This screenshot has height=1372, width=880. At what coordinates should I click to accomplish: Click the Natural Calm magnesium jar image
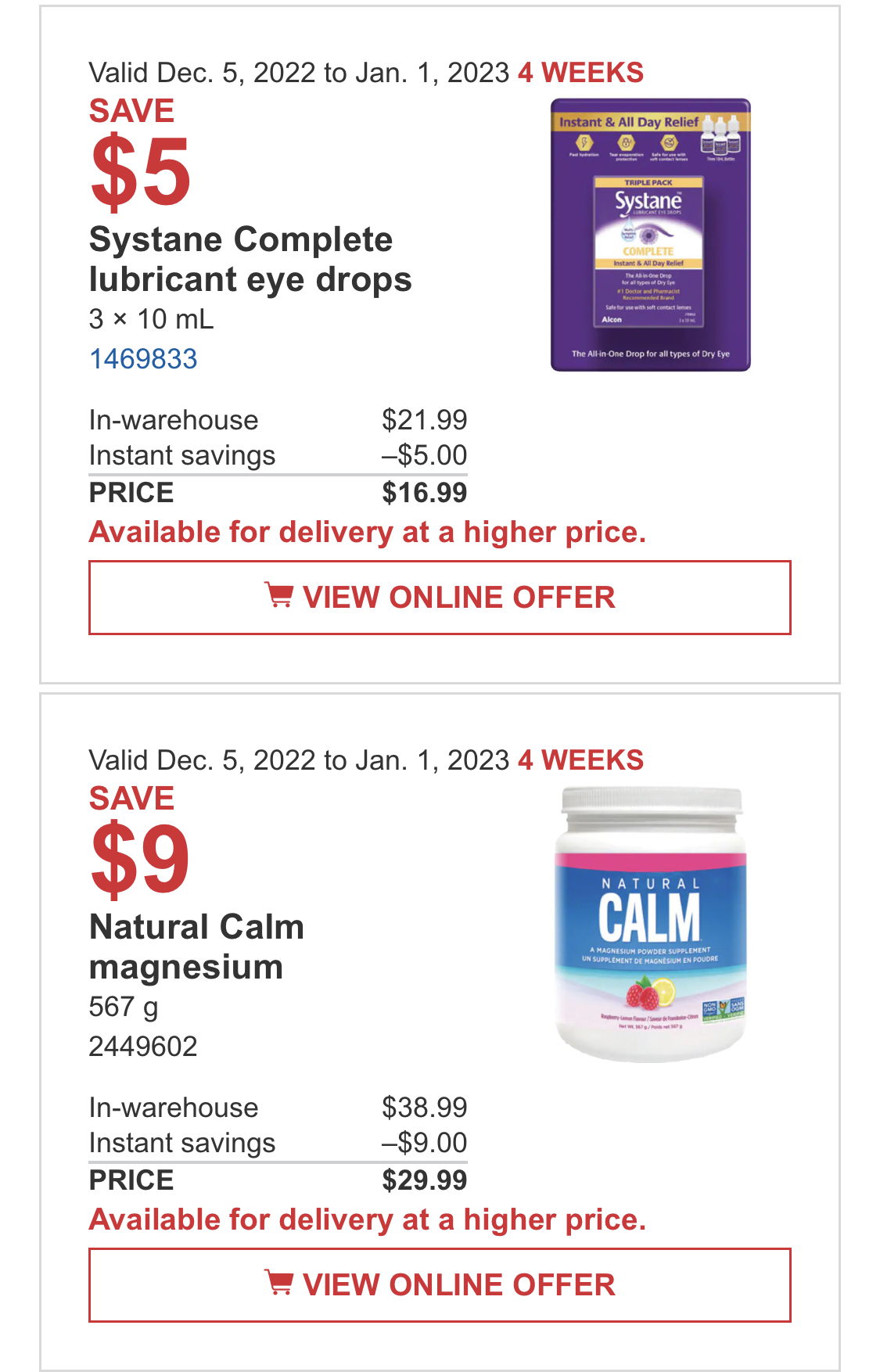click(651, 924)
